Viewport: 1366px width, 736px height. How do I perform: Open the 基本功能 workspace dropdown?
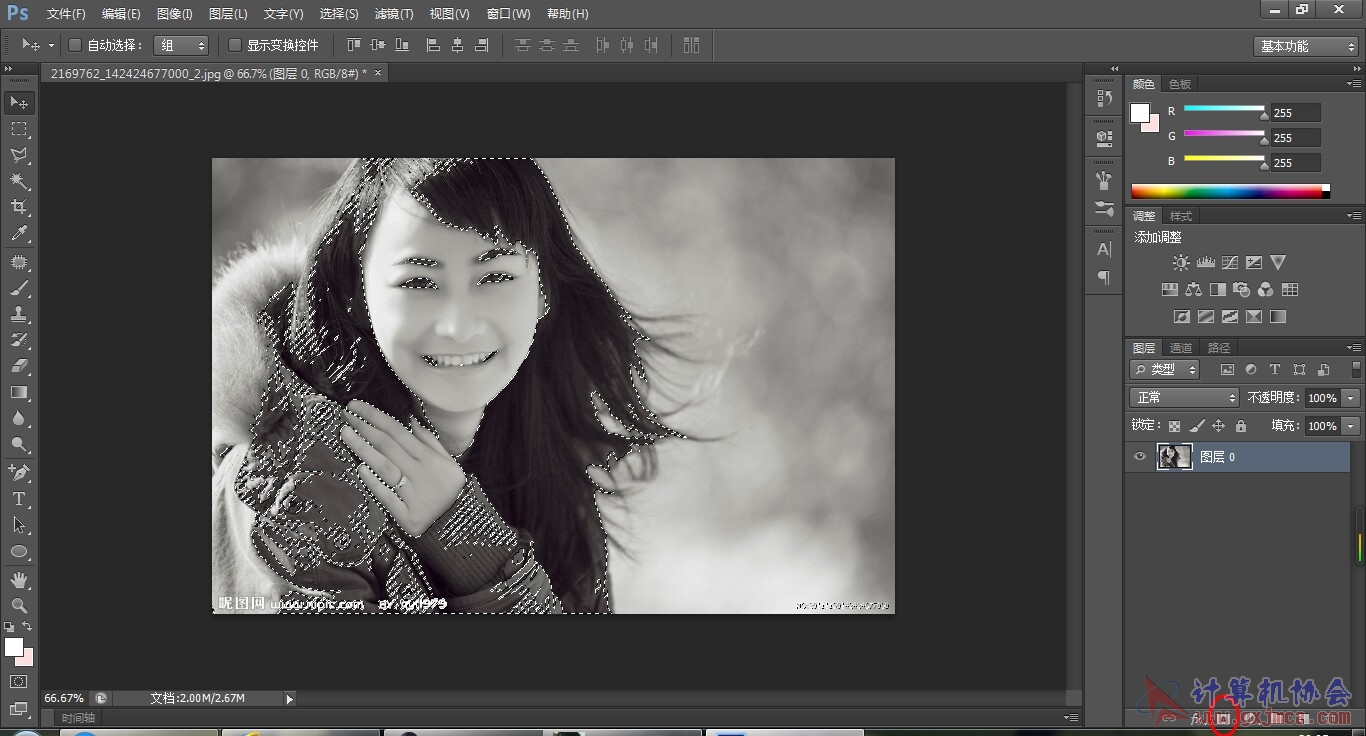pyautogui.click(x=1306, y=46)
